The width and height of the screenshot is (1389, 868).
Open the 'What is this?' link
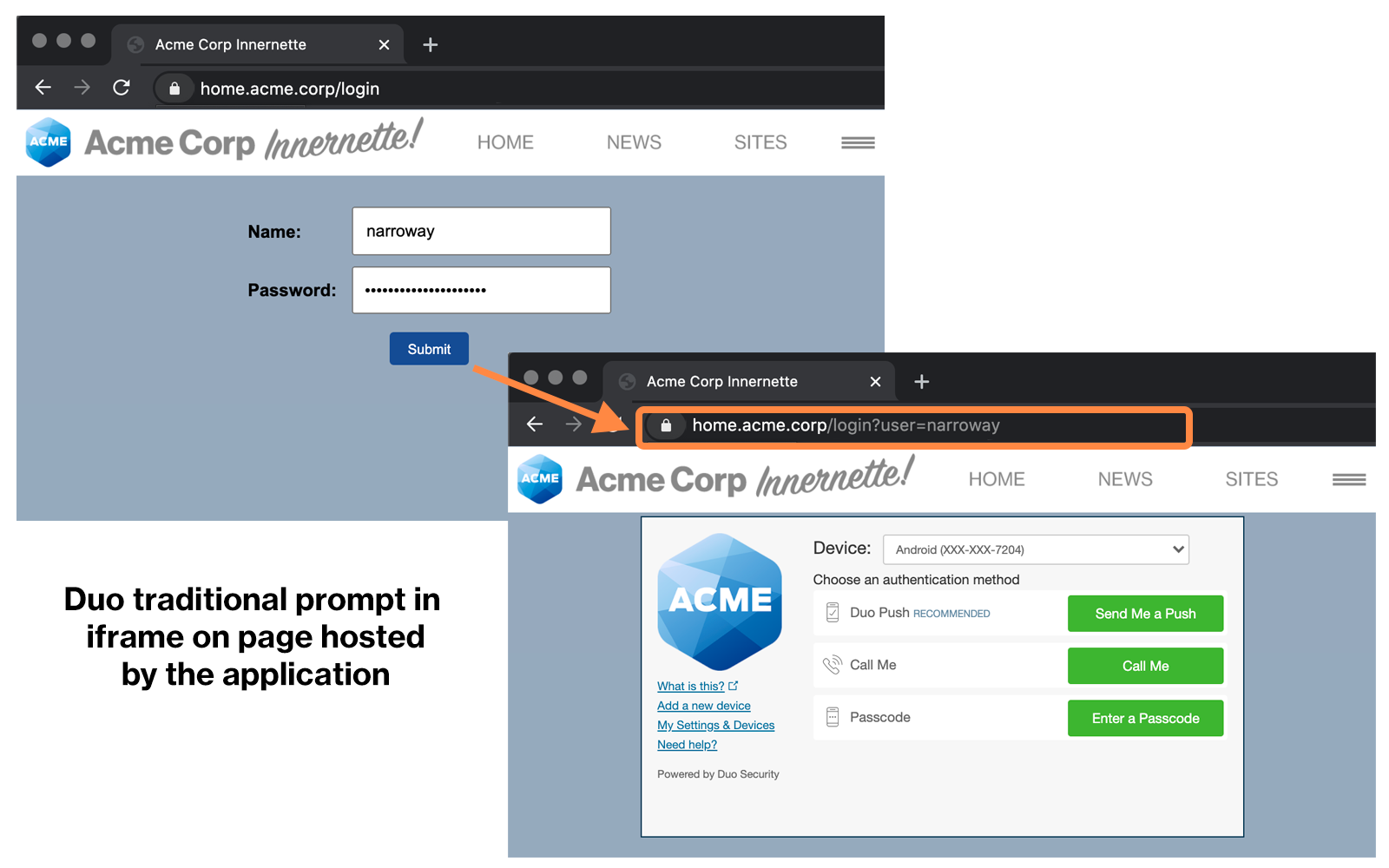tap(691, 686)
